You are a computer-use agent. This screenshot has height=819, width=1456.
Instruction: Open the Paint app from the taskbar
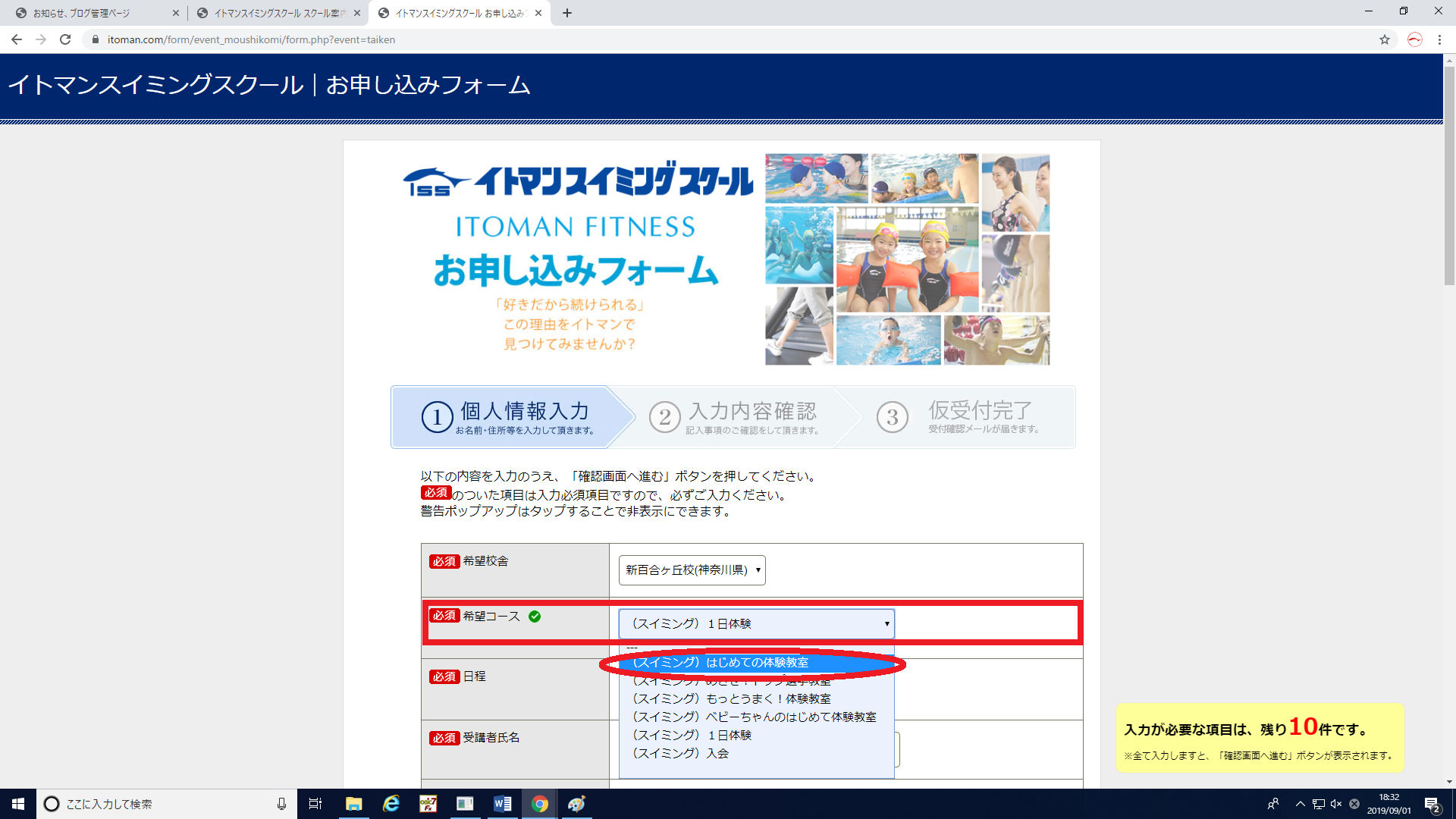click(x=576, y=804)
